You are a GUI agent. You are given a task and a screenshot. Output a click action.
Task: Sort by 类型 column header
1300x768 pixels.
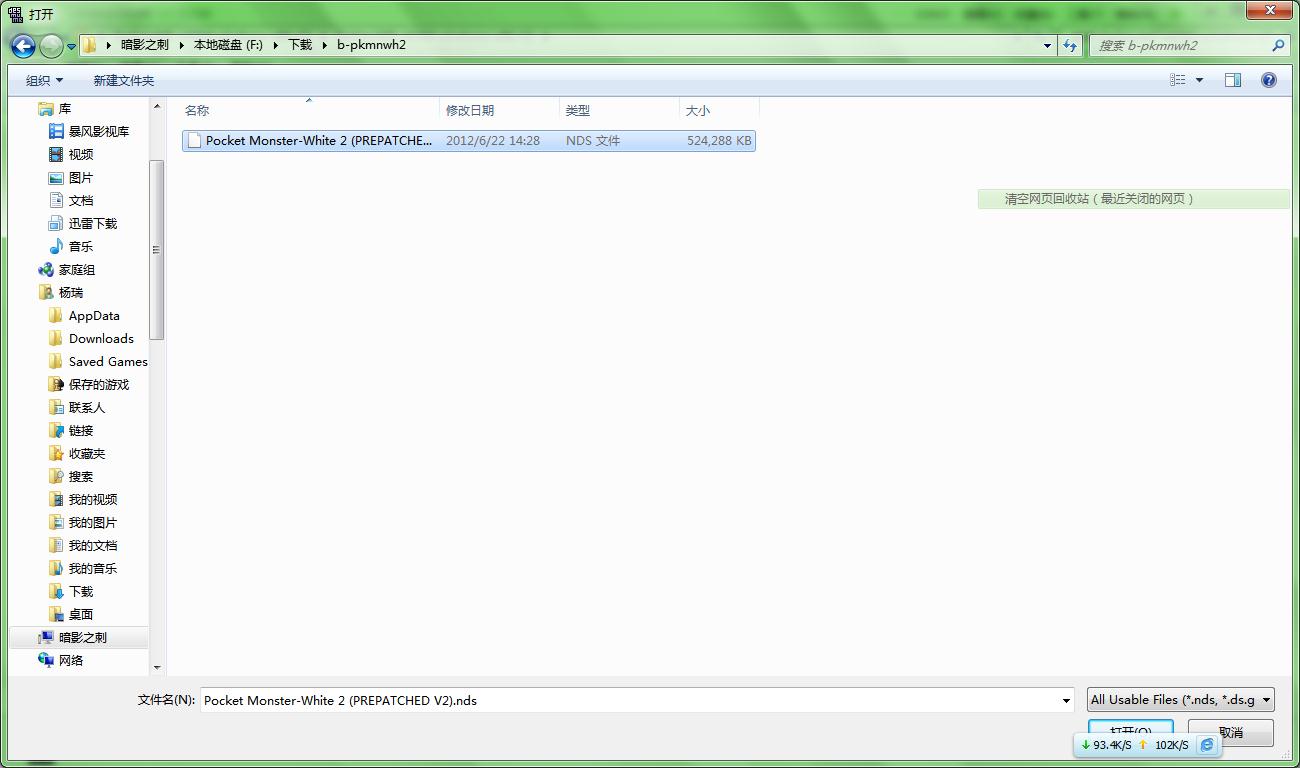pyautogui.click(x=619, y=110)
